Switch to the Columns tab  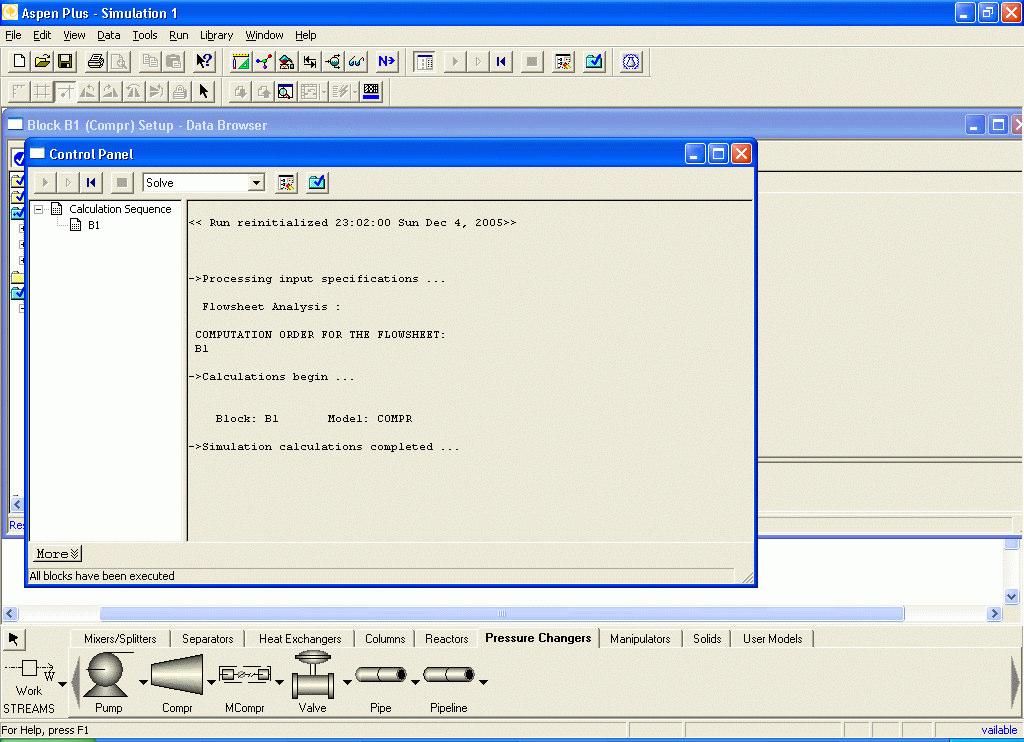(385, 639)
